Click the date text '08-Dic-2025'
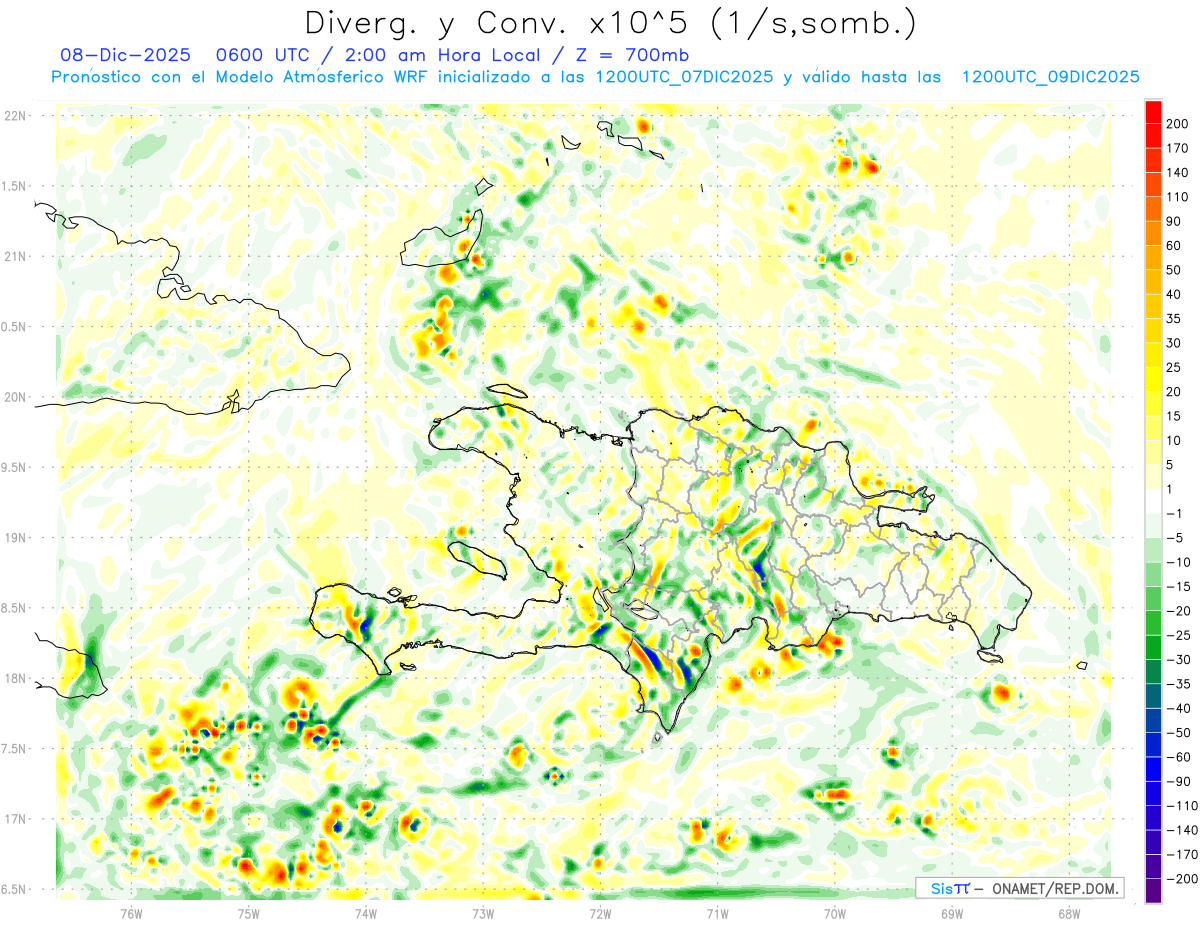This screenshot has height=927, width=1200. point(125,55)
